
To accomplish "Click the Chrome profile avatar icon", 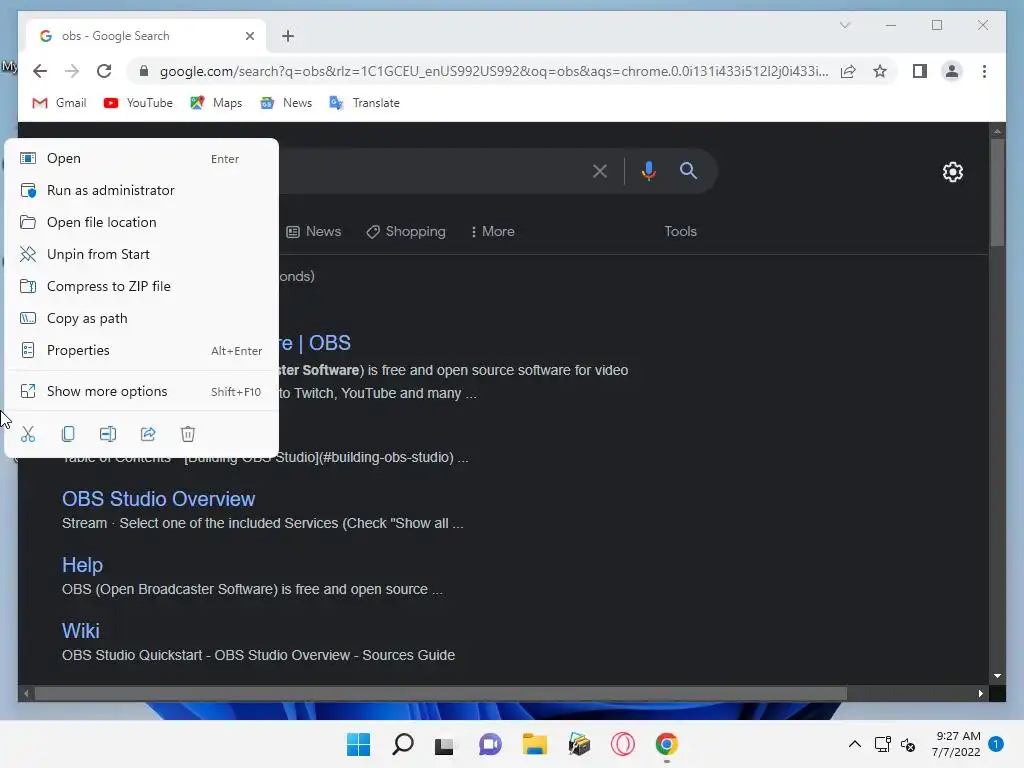I will [x=952, y=71].
